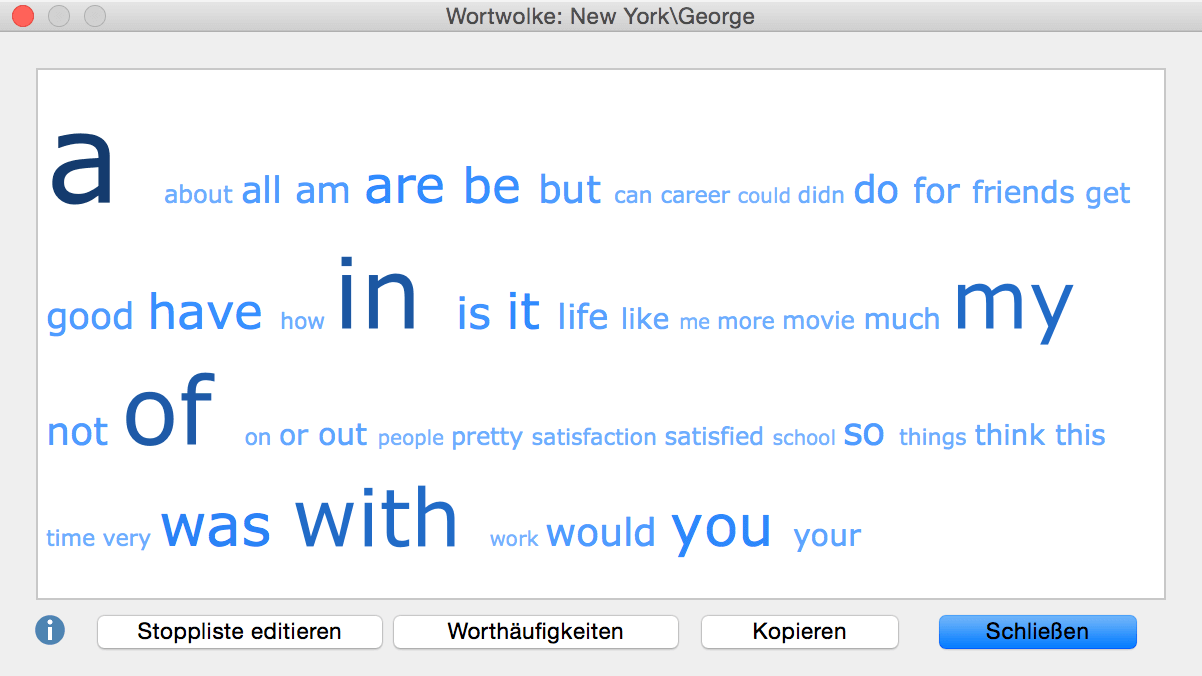The height and width of the screenshot is (676, 1202).
Task: Click the word "but"
Action: (570, 189)
